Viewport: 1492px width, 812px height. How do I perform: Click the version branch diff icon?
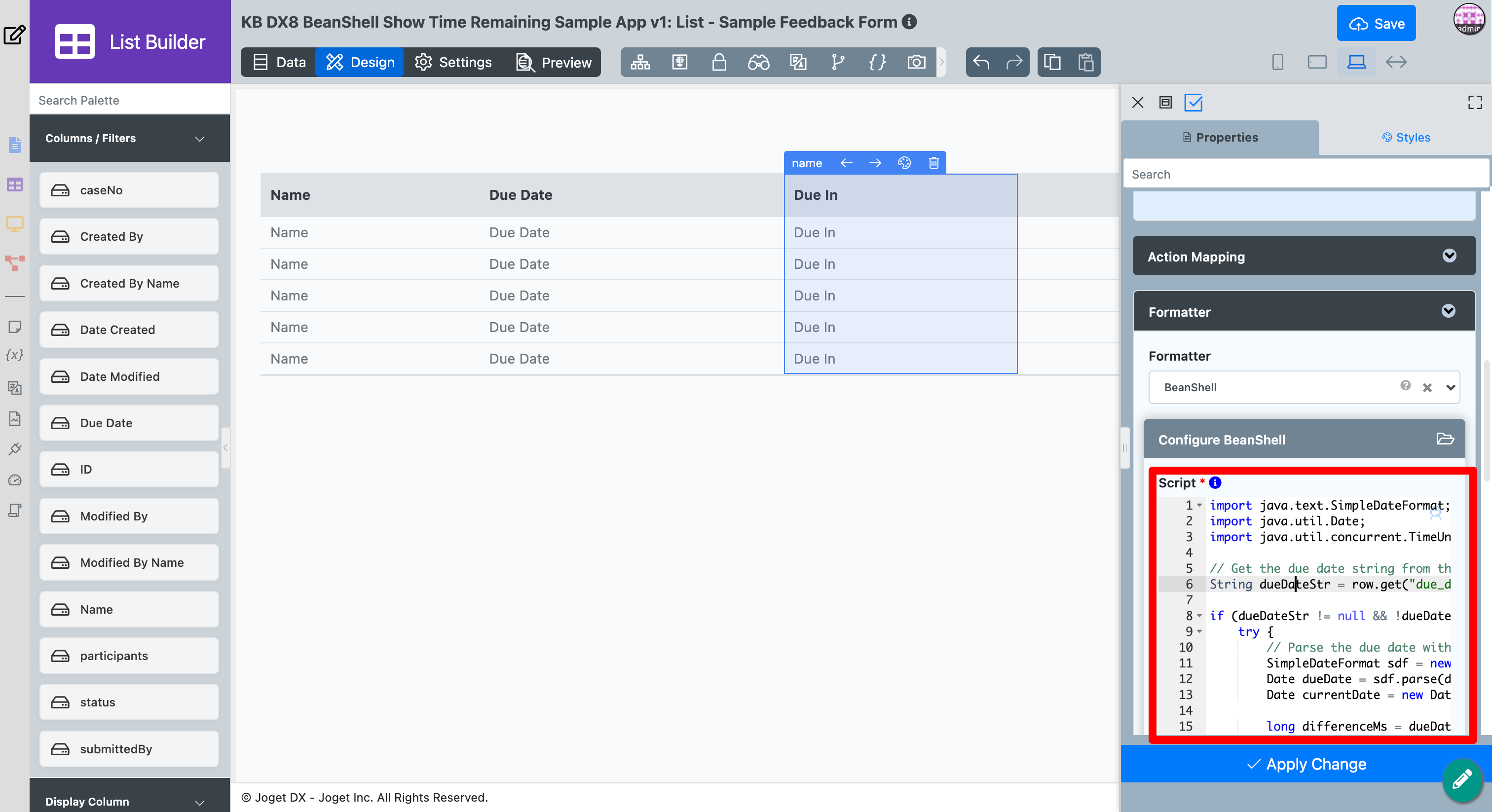[x=837, y=62]
